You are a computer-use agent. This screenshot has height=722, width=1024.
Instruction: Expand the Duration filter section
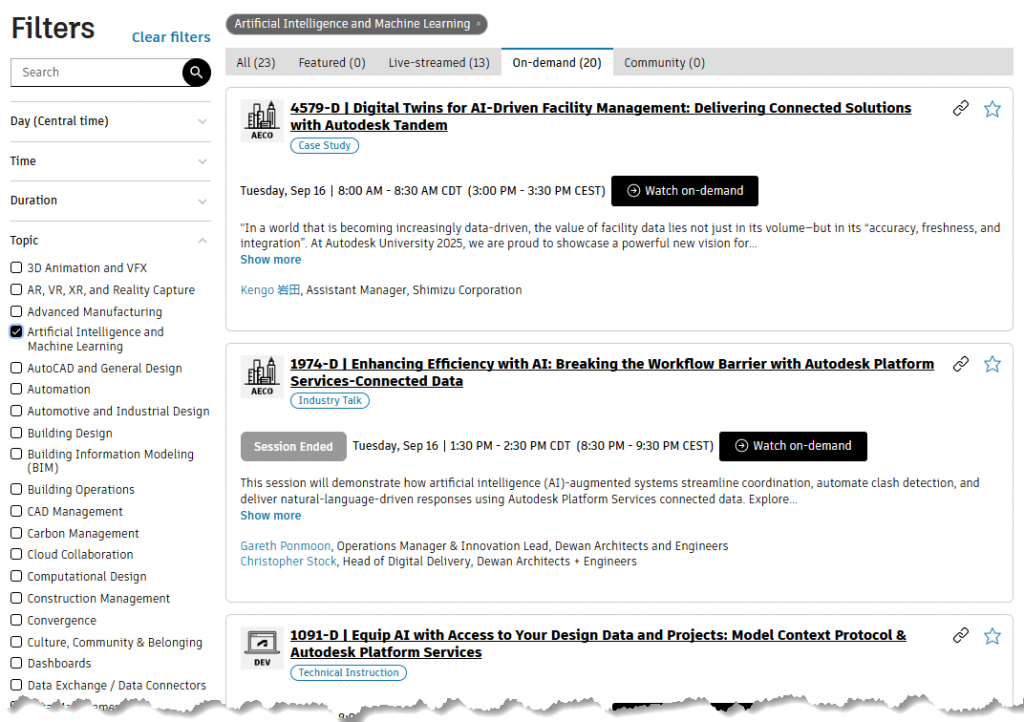click(x=110, y=200)
